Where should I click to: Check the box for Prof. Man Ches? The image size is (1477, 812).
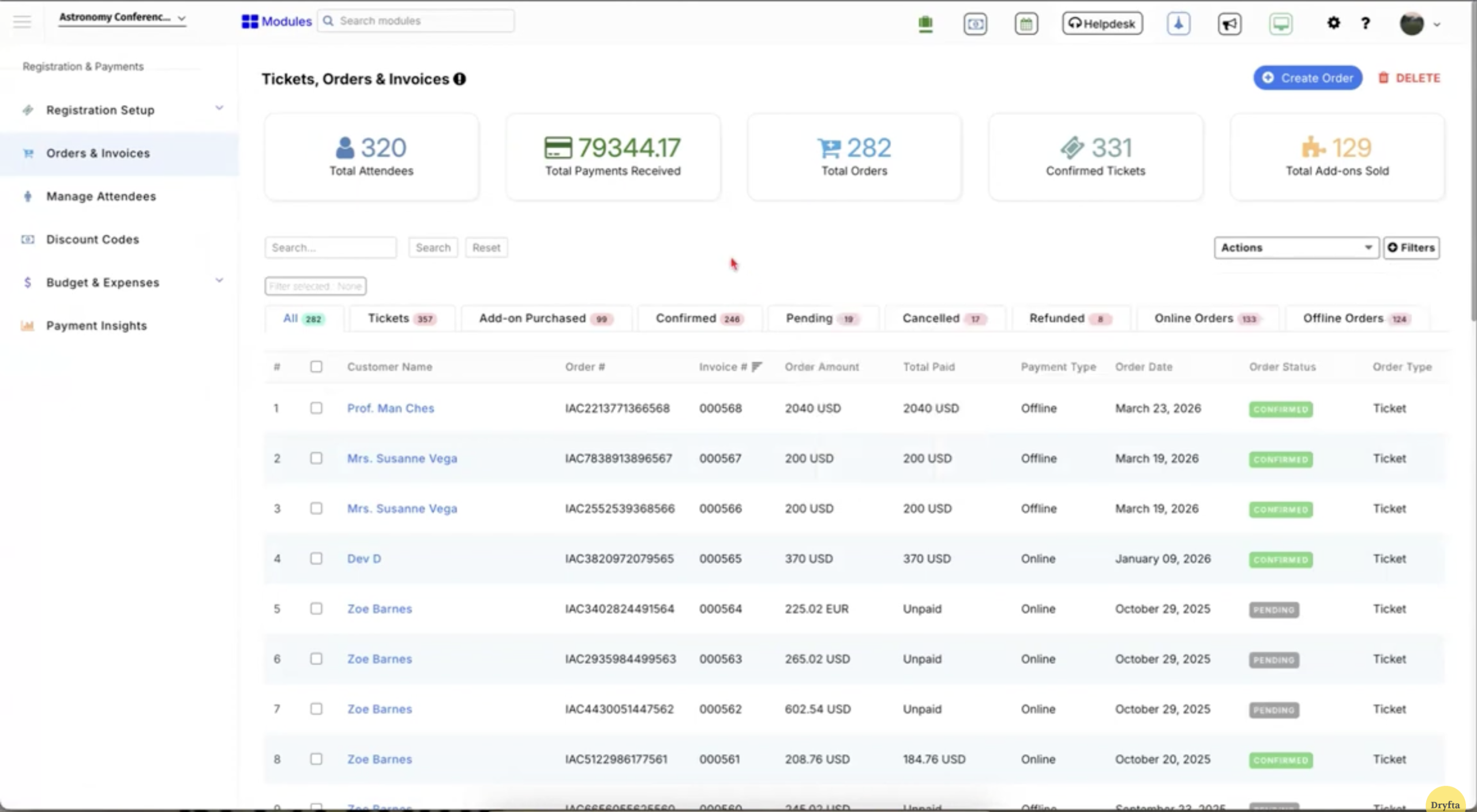(x=316, y=408)
